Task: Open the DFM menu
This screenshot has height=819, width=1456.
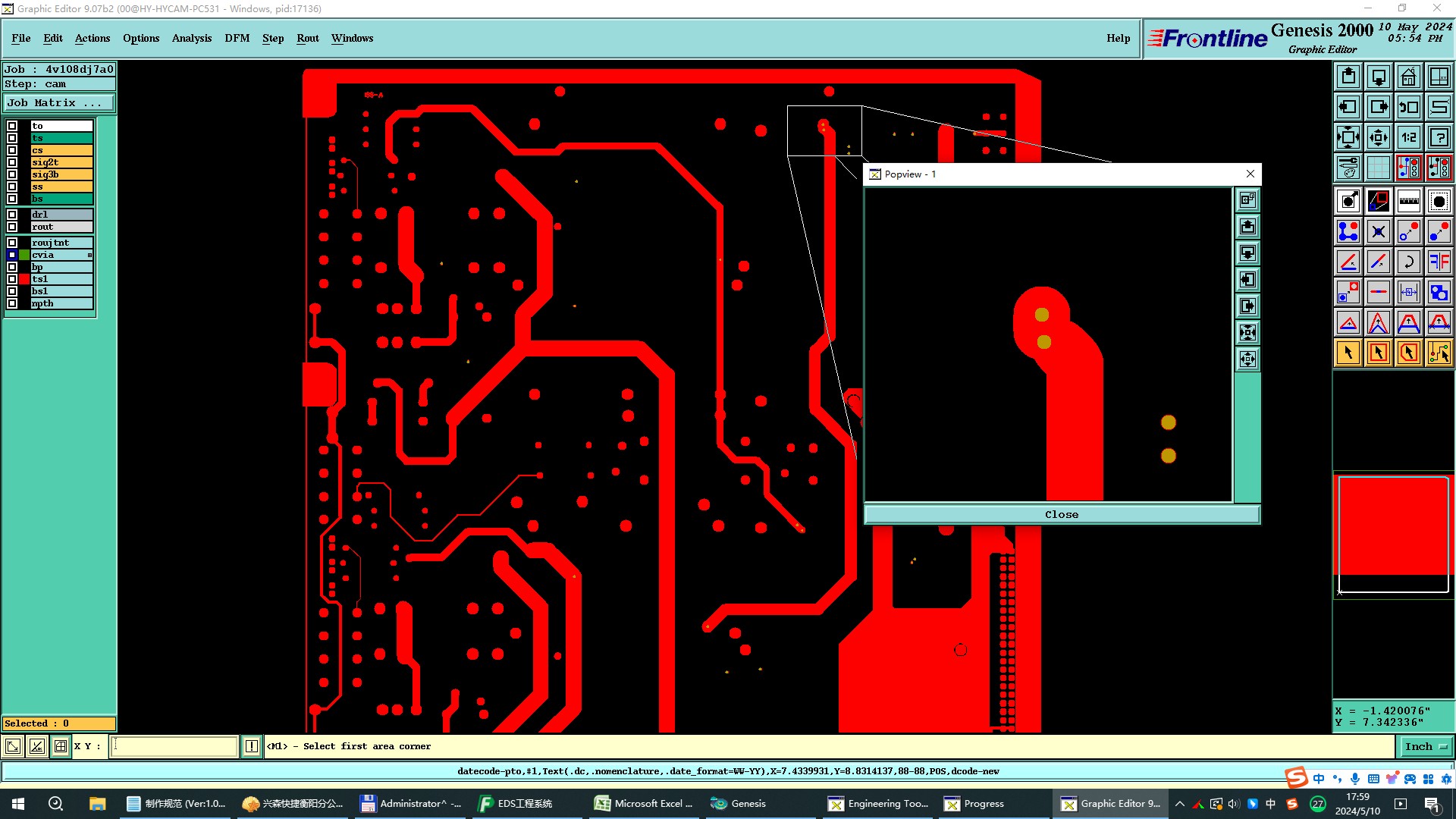Action: 237,38
